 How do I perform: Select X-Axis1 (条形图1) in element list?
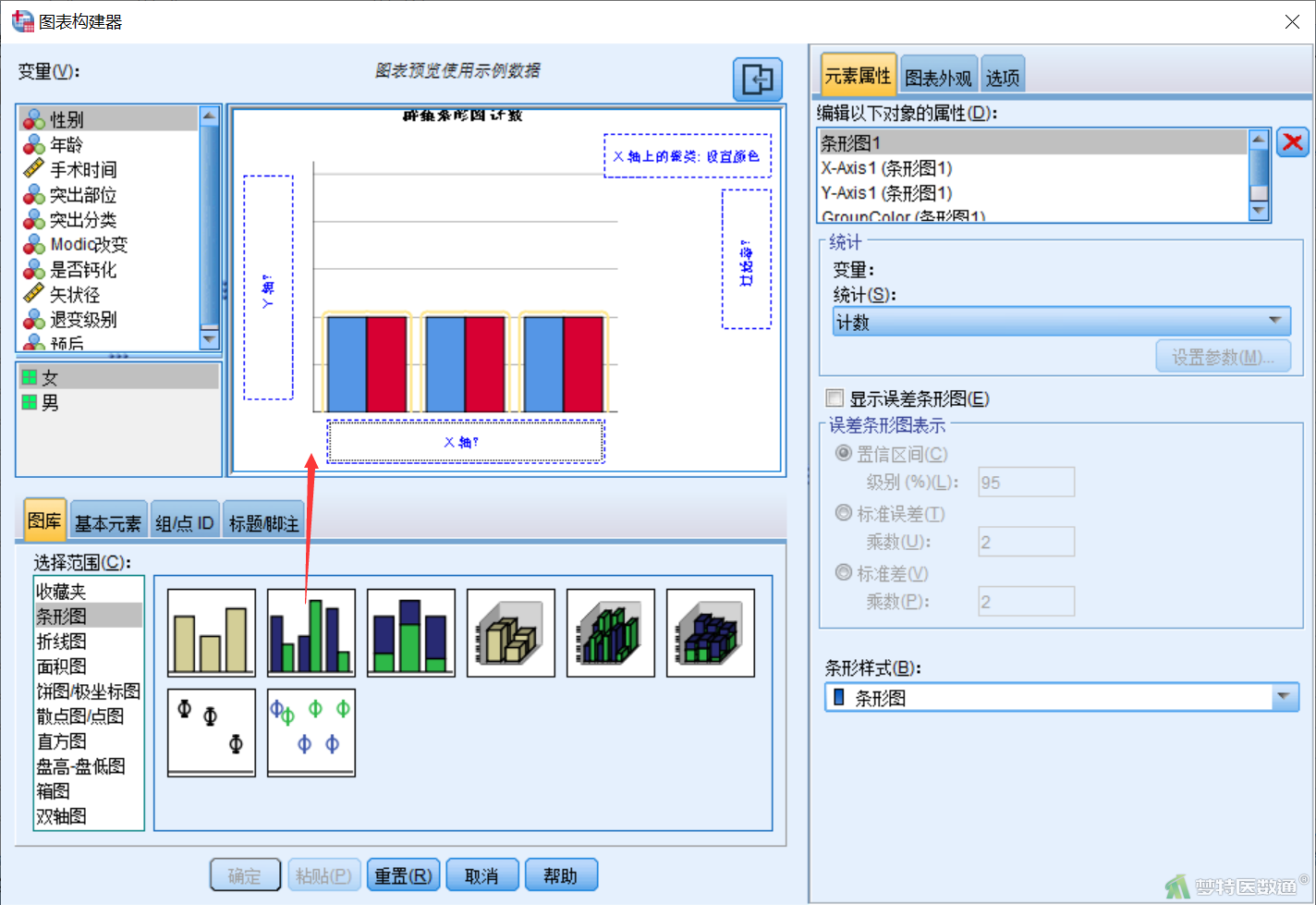pos(1033,167)
